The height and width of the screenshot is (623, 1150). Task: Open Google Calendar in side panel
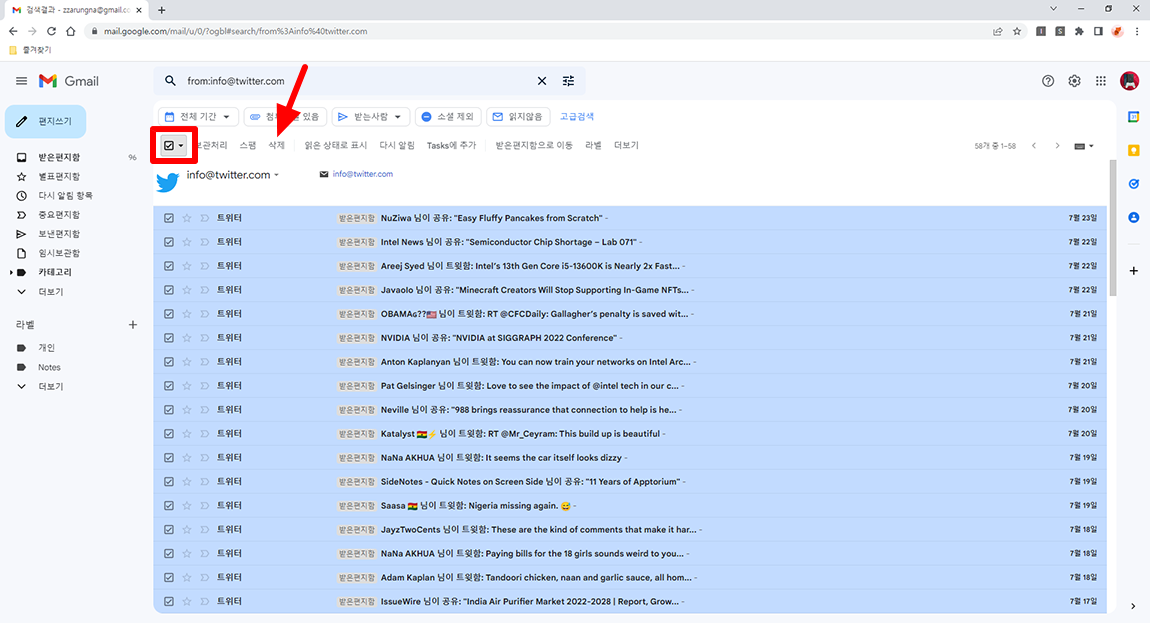1133,117
